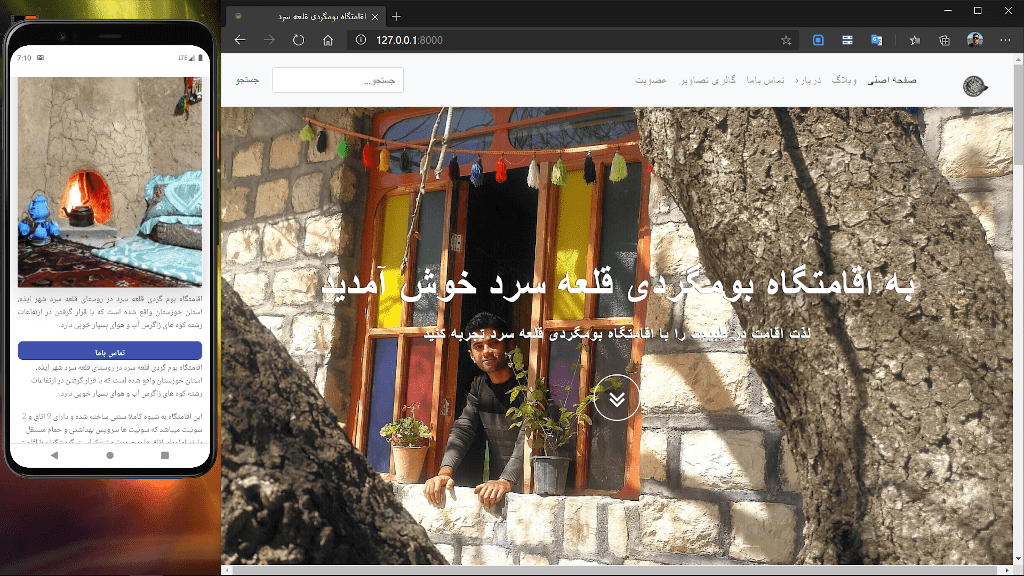Open the Favorites list icon

[915, 40]
